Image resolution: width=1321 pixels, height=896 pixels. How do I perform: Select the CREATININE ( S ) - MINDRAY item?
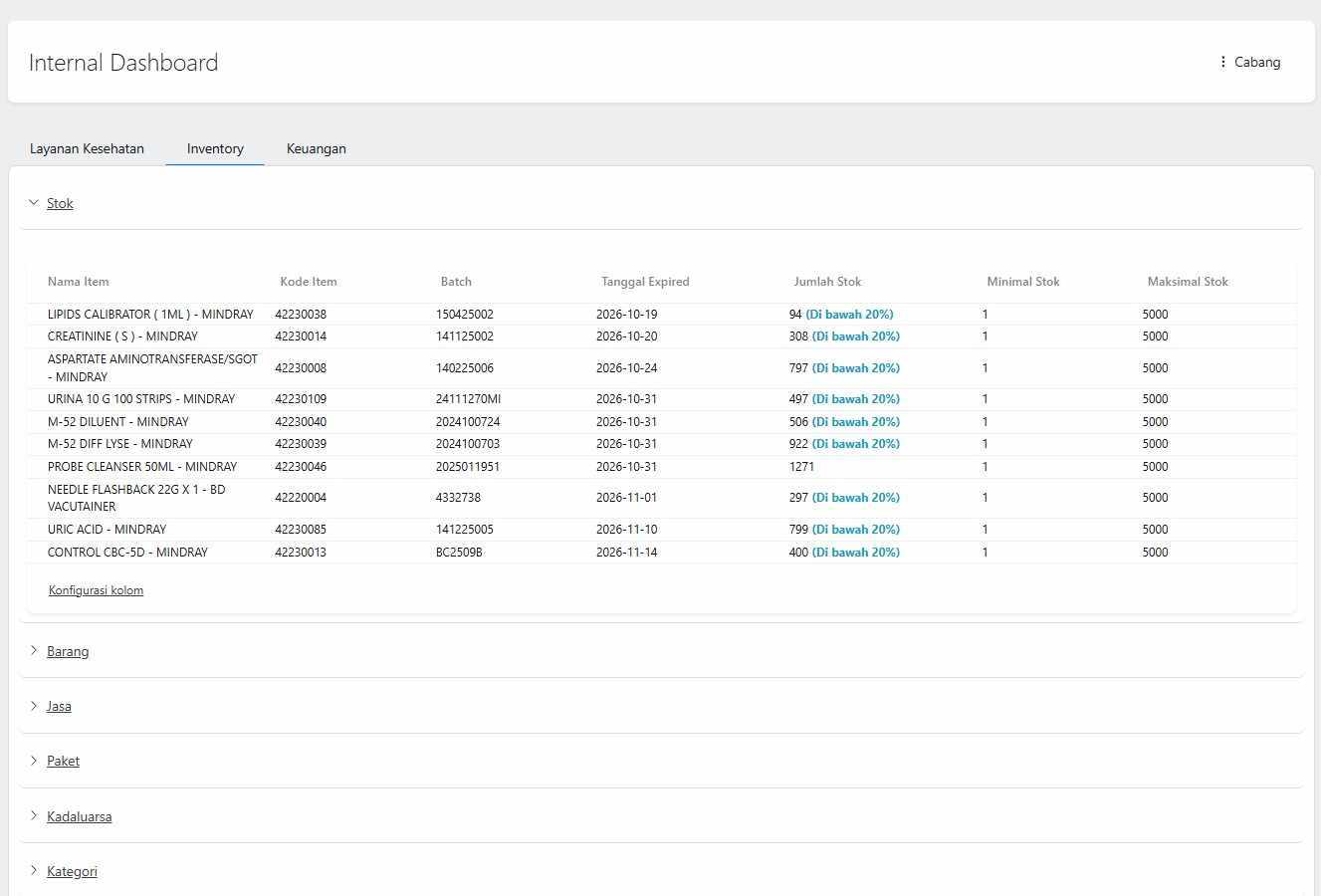click(x=122, y=336)
